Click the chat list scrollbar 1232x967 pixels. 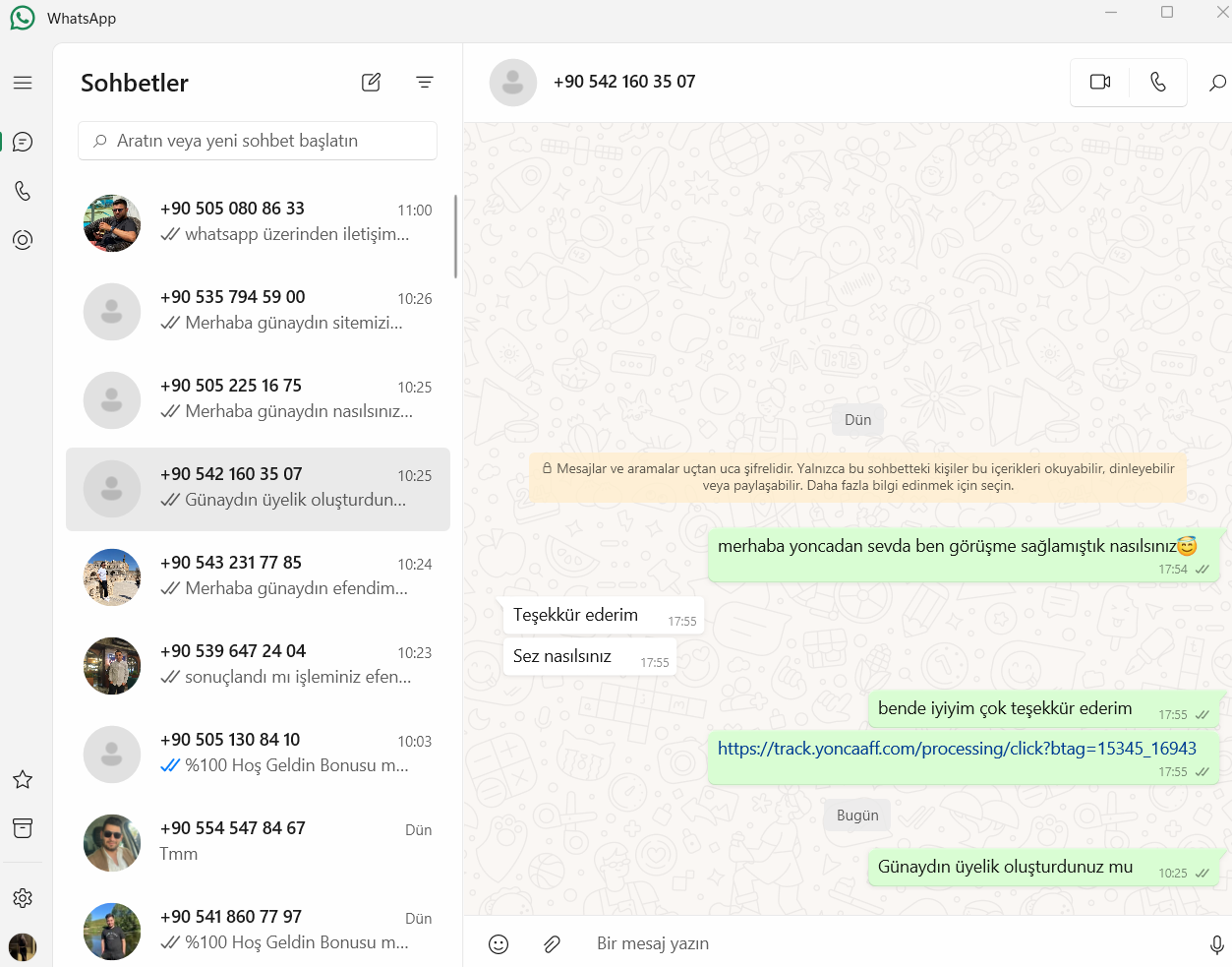455,236
